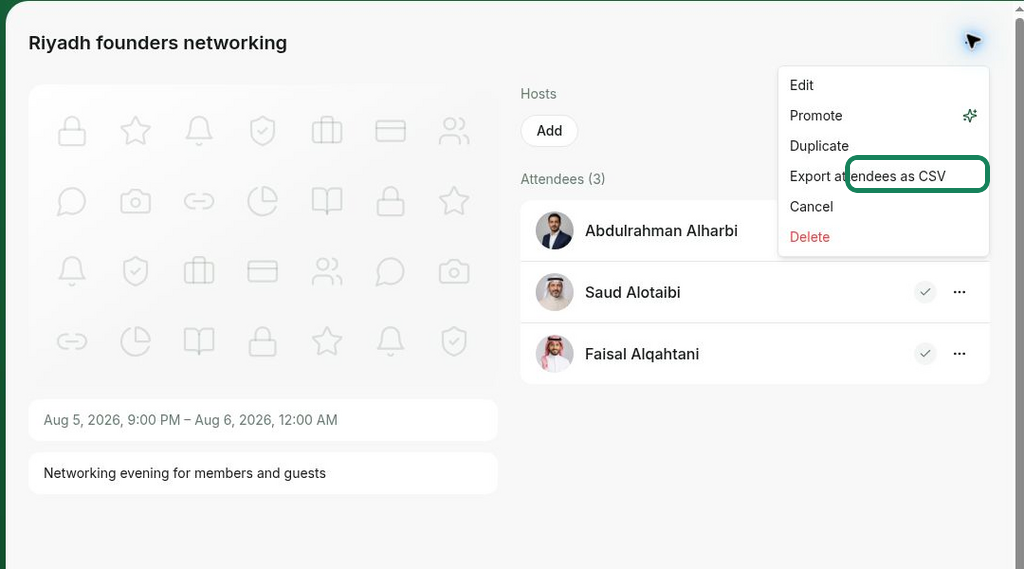Click the Attendees (3) heading
The height and width of the screenshot is (569, 1024).
(562, 179)
